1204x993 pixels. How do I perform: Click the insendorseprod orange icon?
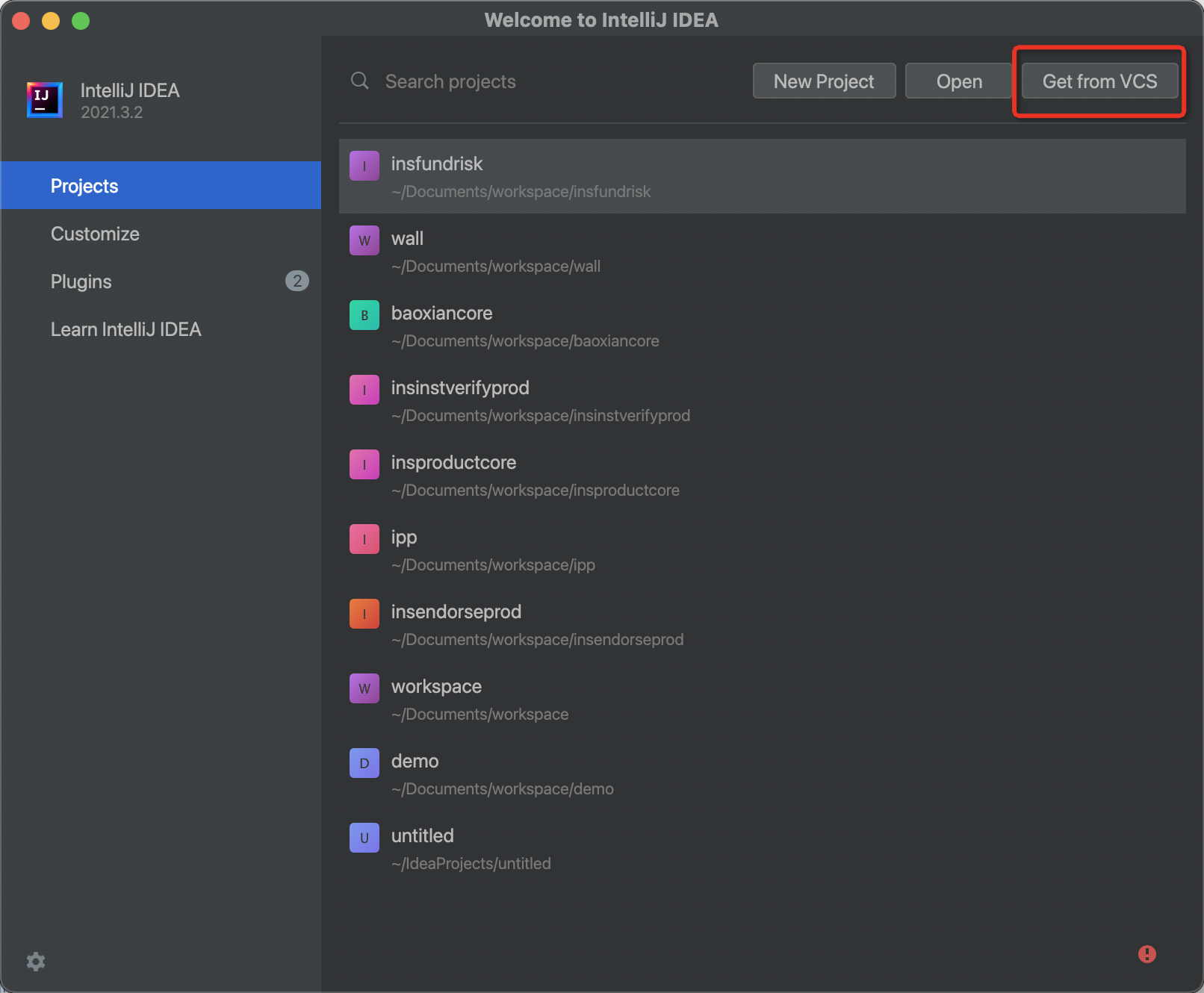(x=364, y=614)
